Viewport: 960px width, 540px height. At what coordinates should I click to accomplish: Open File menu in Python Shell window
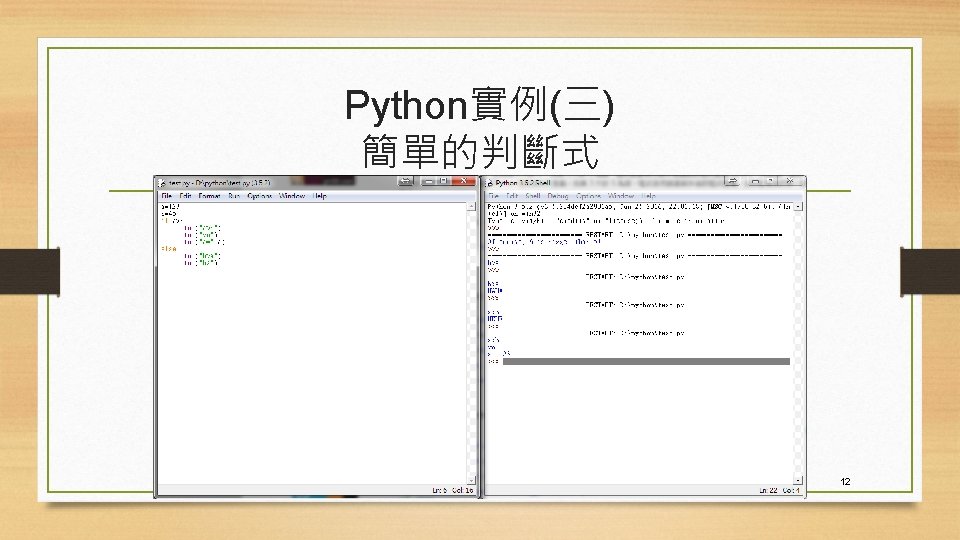coord(493,196)
